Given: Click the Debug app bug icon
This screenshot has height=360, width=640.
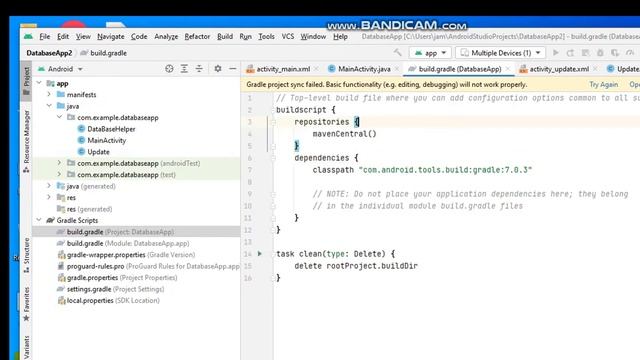Looking at the screenshot, I should pos(600,53).
